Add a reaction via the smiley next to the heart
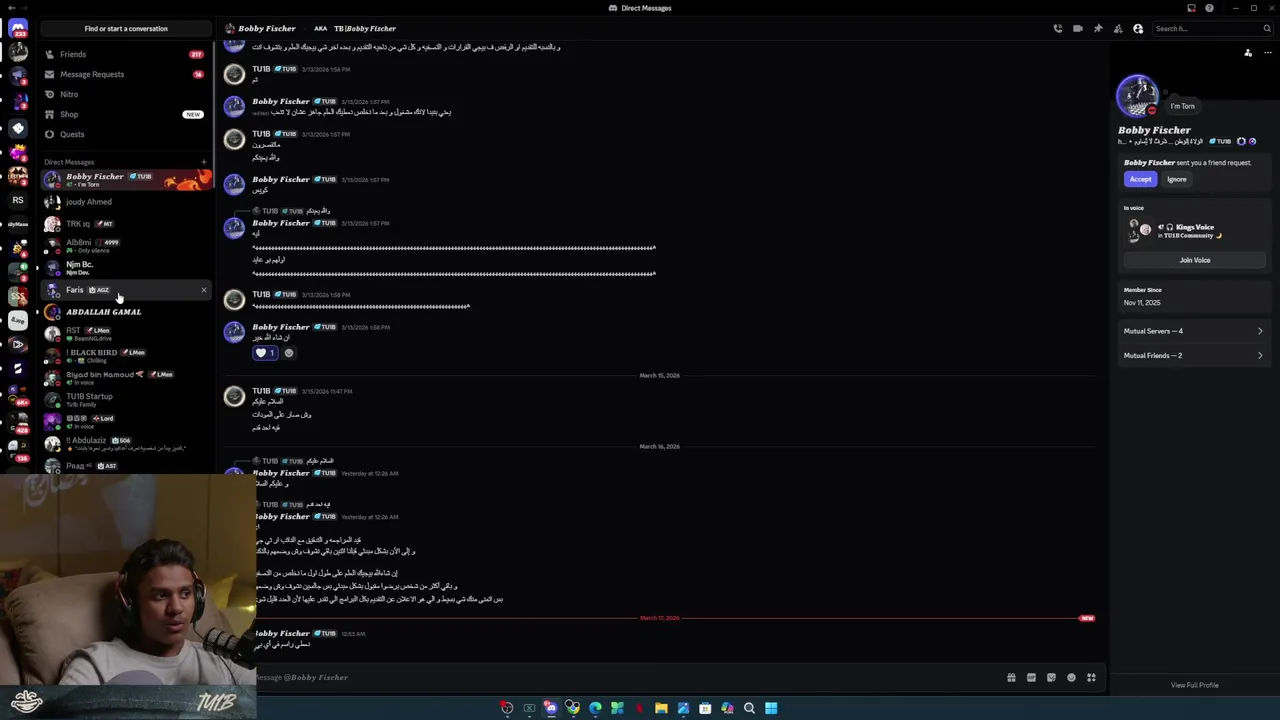The width and height of the screenshot is (1280, 720). click(x=289, y=353)
